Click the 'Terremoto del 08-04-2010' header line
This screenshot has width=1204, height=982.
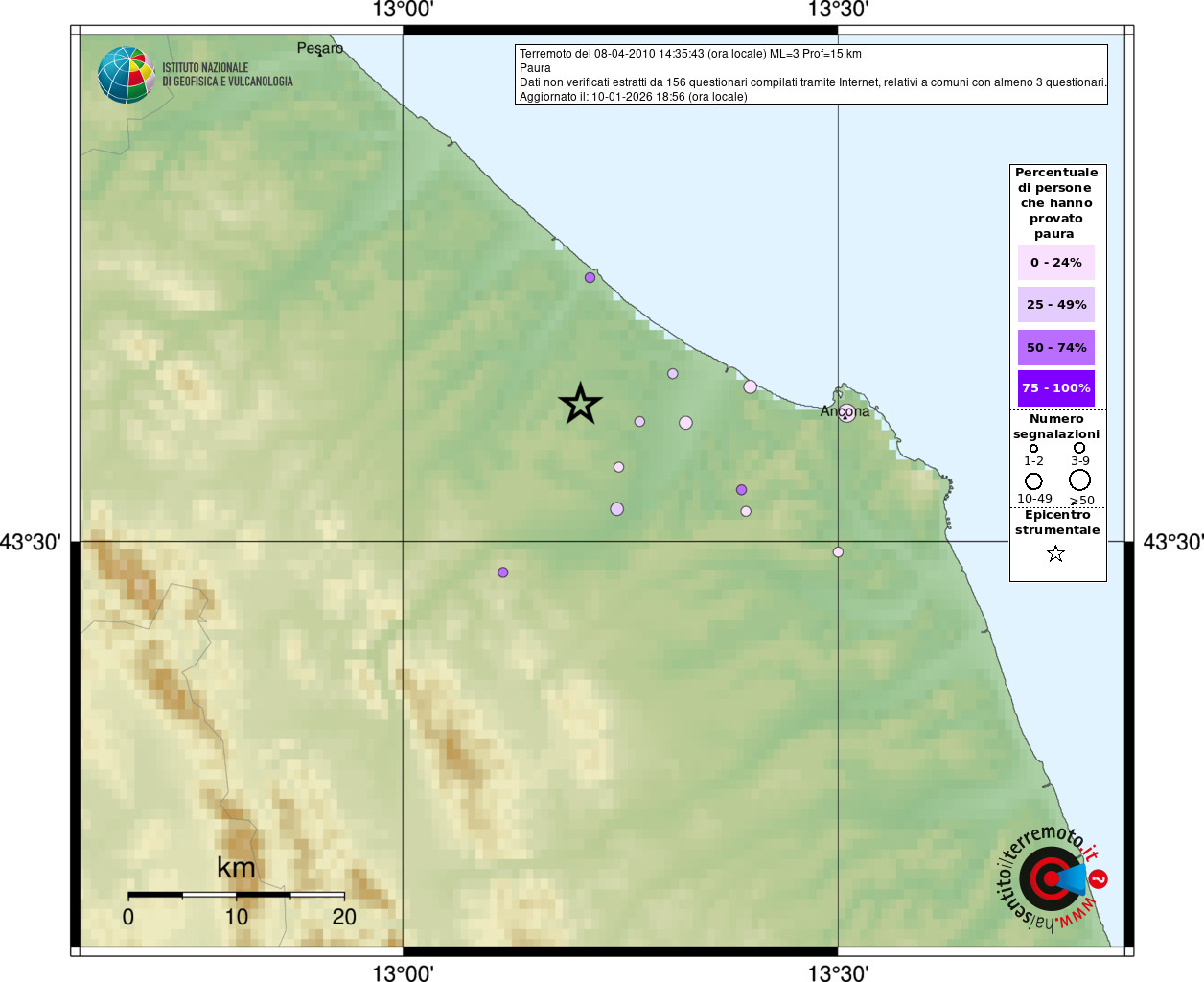pyautogui.click(x=690, y=54)
